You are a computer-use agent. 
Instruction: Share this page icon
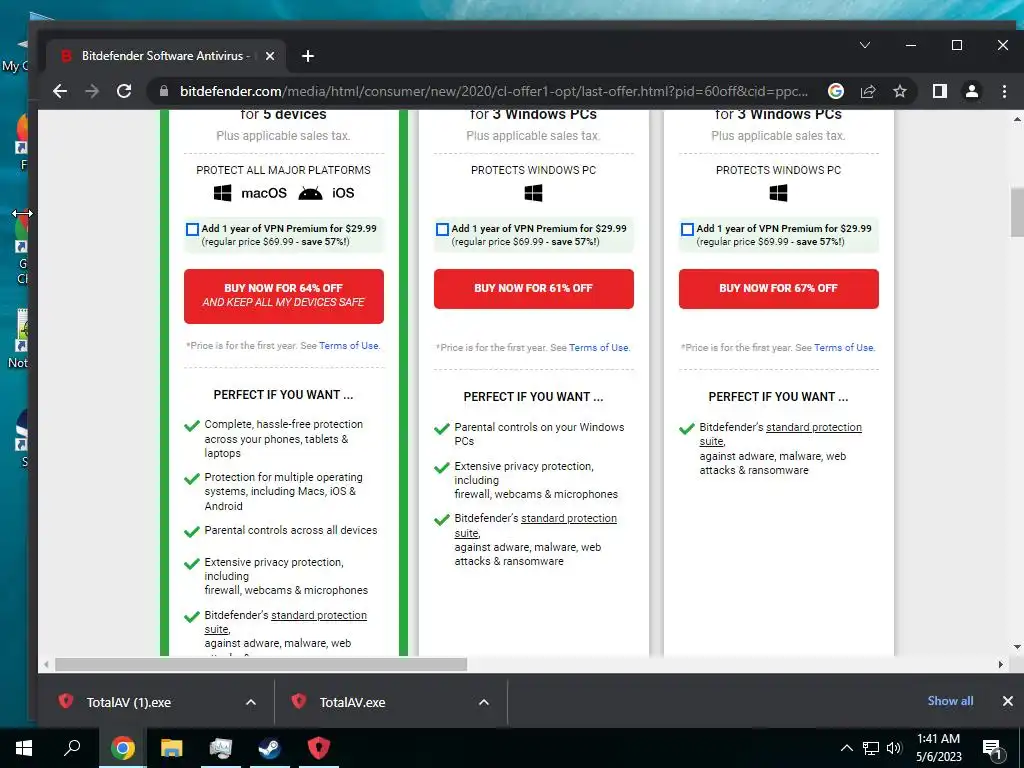coord(868,91)
